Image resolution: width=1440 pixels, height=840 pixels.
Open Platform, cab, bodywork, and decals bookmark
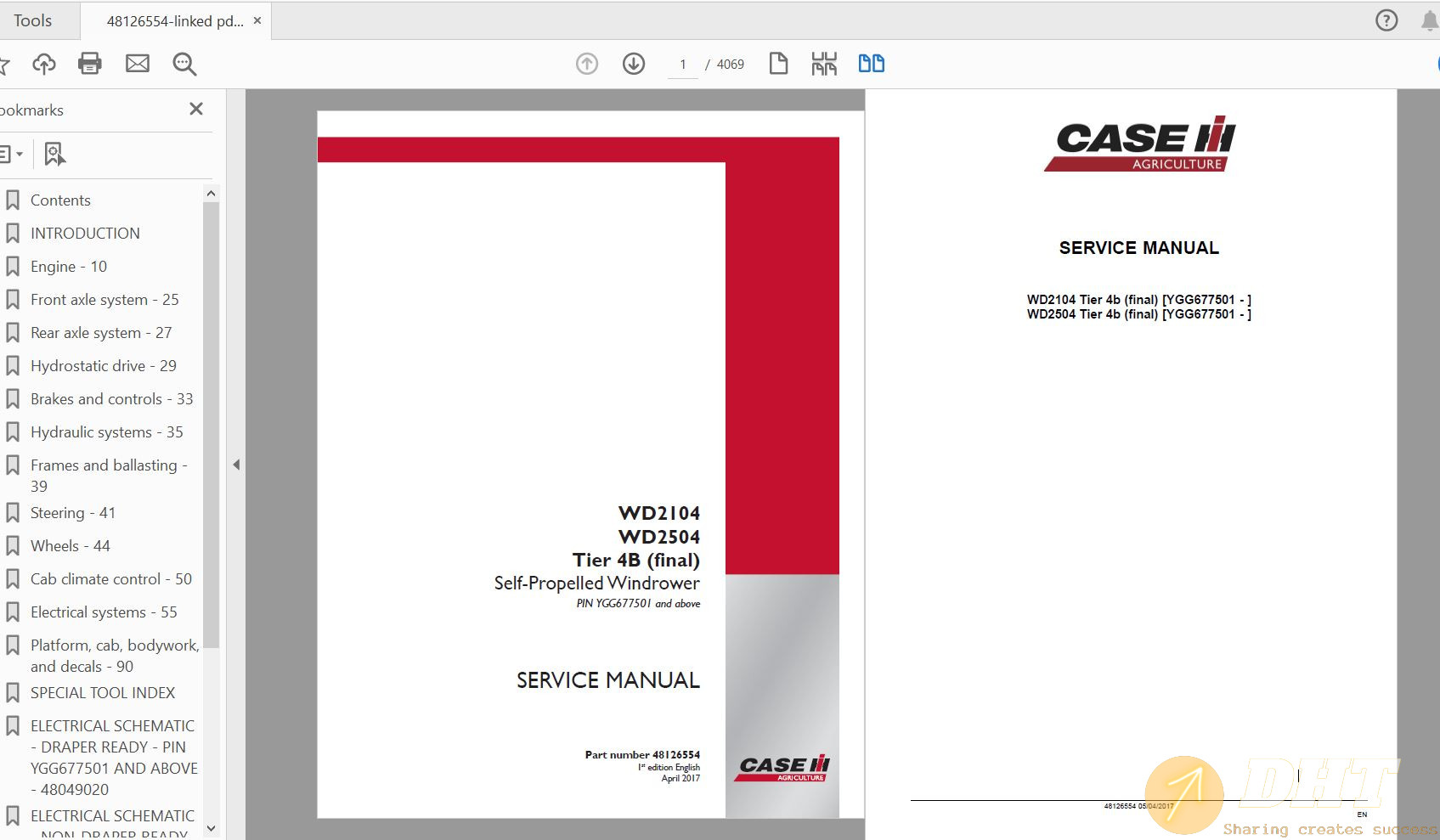[115, 656]
